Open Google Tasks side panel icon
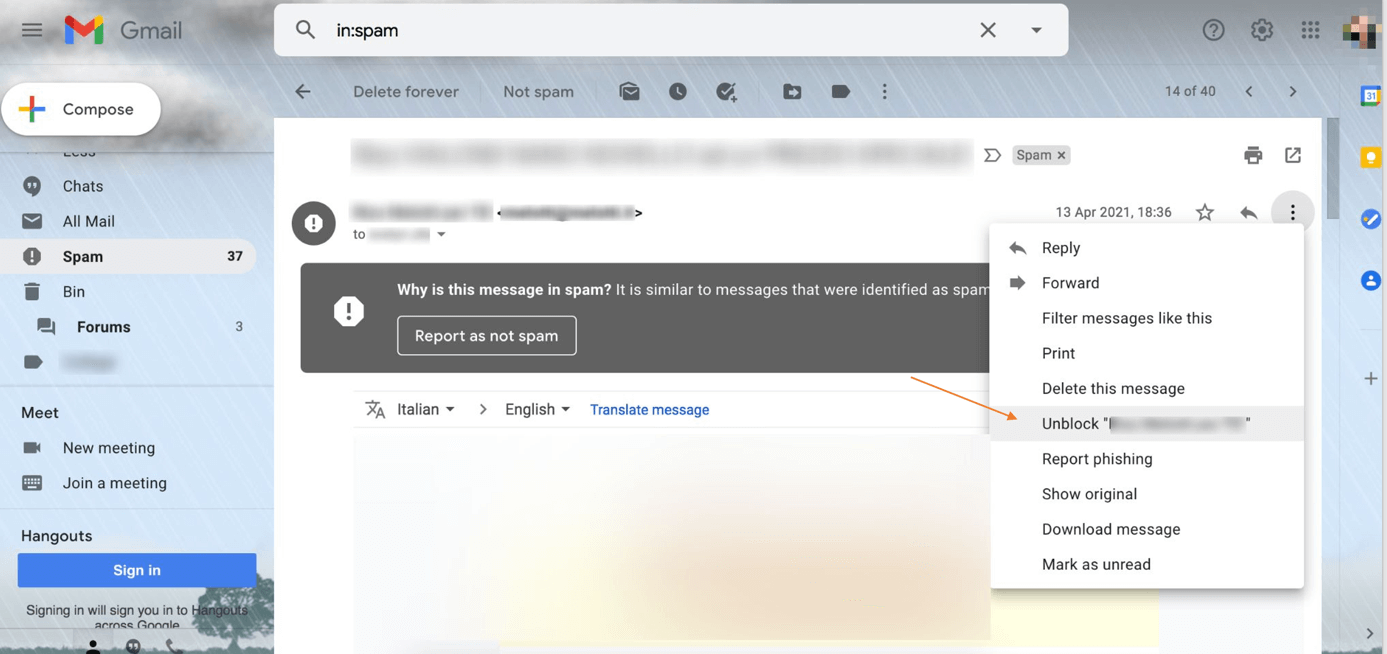This screenshot has height=654, width=1387. pyautogui.click(x=1371, y=219)
